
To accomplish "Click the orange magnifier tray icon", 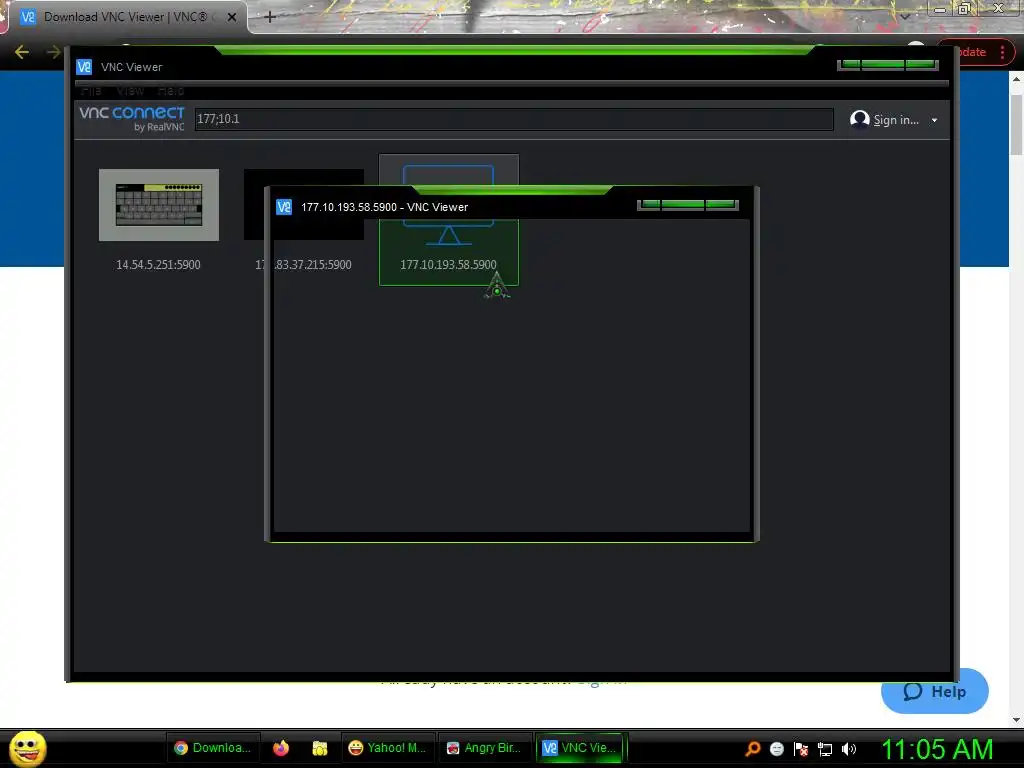I will click(x=753, y=748).
